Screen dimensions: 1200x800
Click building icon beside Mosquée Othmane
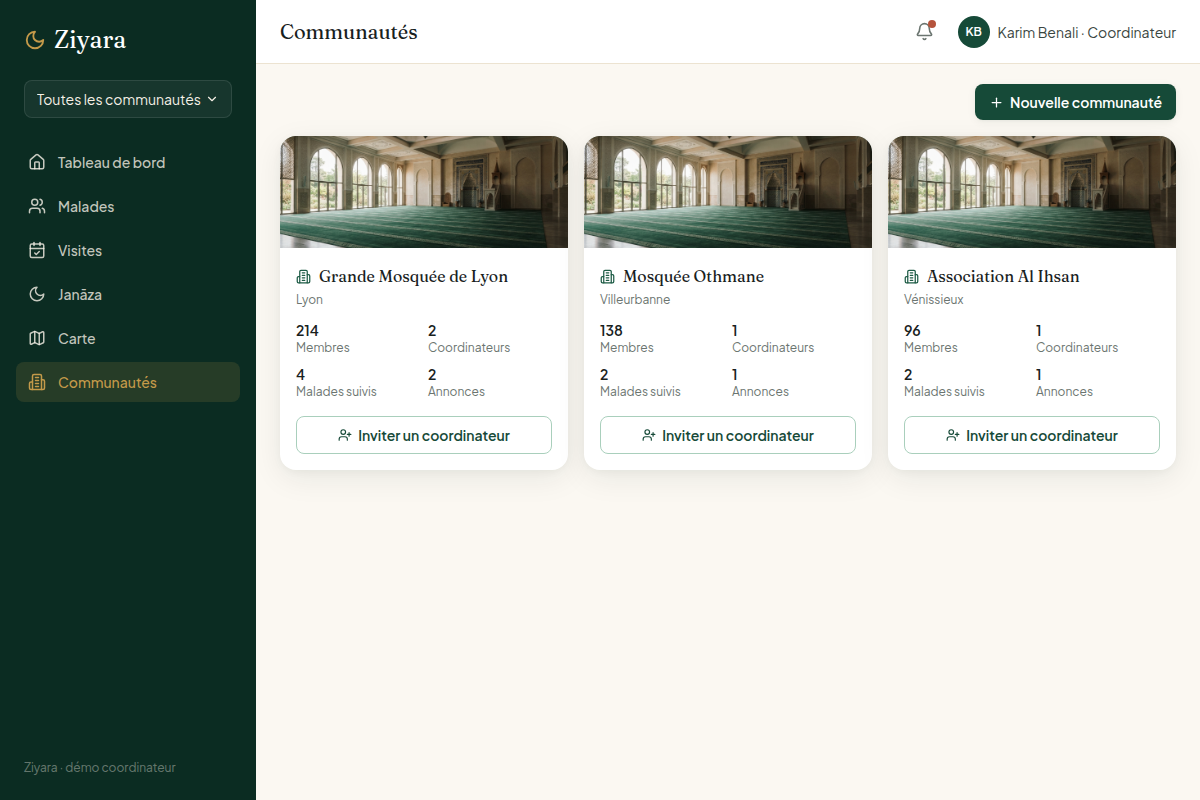pyautogui.click(x=608, y=277)
